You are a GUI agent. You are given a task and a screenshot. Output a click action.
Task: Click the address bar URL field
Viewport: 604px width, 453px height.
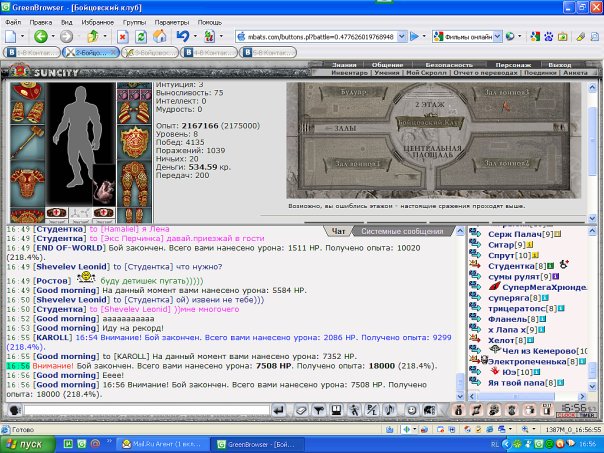pyautogui.click(x=320, y=37)
